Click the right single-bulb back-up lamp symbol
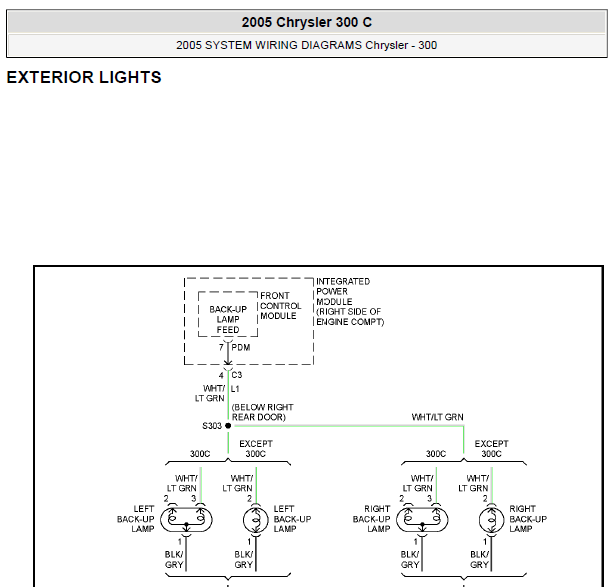609x587 pixels. [491, 520]
